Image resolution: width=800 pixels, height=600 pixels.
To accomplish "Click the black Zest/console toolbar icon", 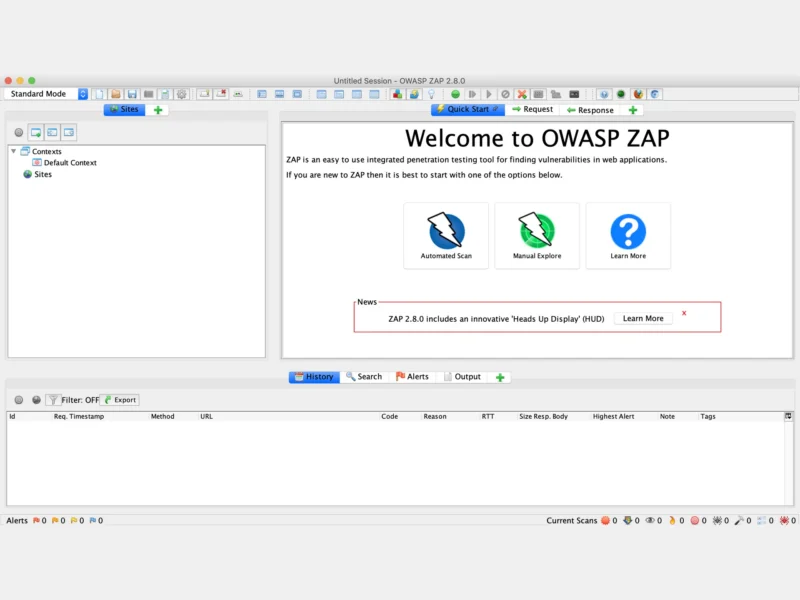I will [x=574, y=94].
